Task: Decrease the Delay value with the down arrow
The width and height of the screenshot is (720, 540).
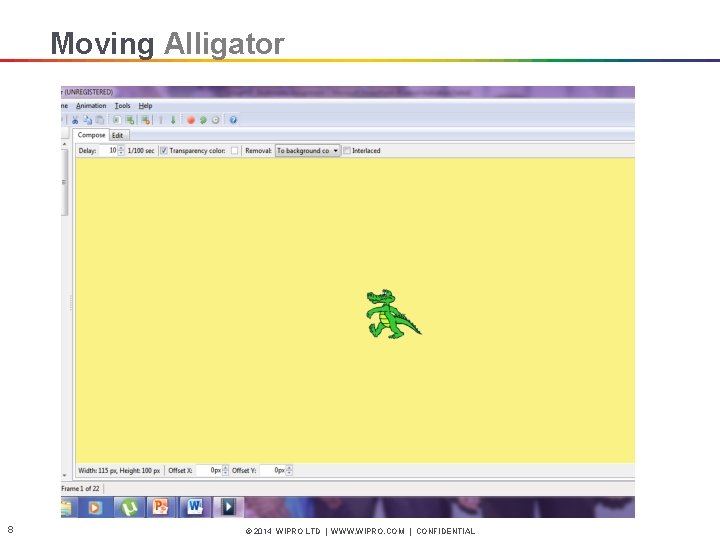Action: tap(121, 153)
